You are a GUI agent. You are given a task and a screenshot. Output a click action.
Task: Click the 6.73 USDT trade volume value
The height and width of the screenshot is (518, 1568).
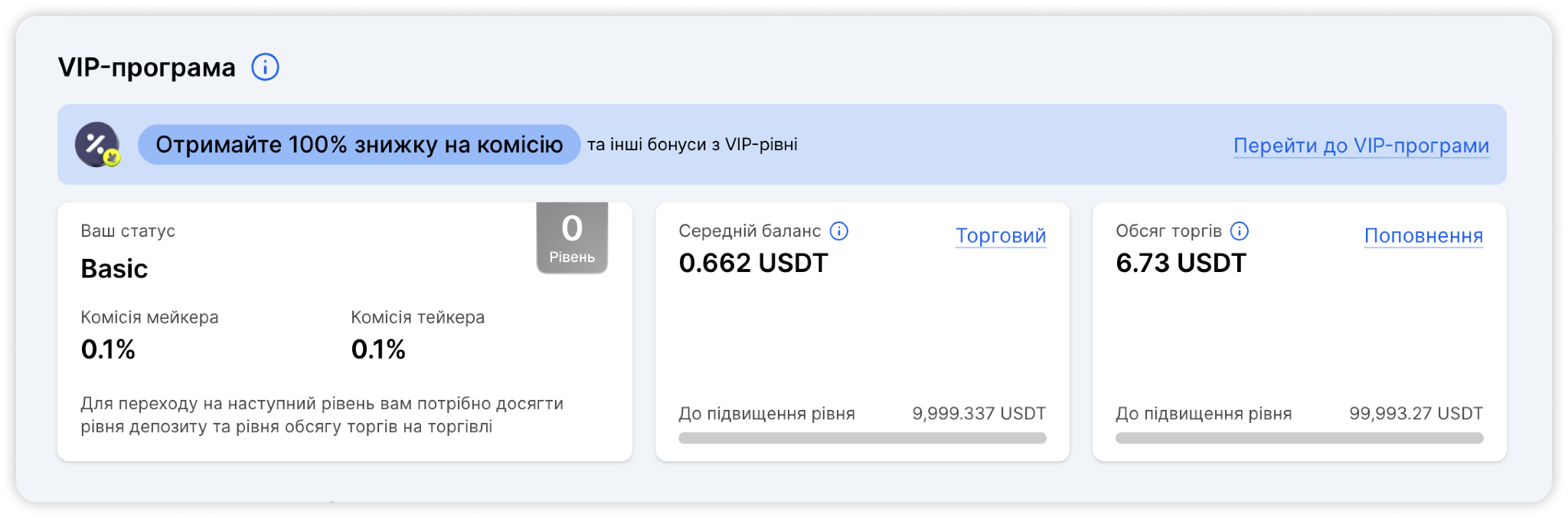click(1181, 264)
